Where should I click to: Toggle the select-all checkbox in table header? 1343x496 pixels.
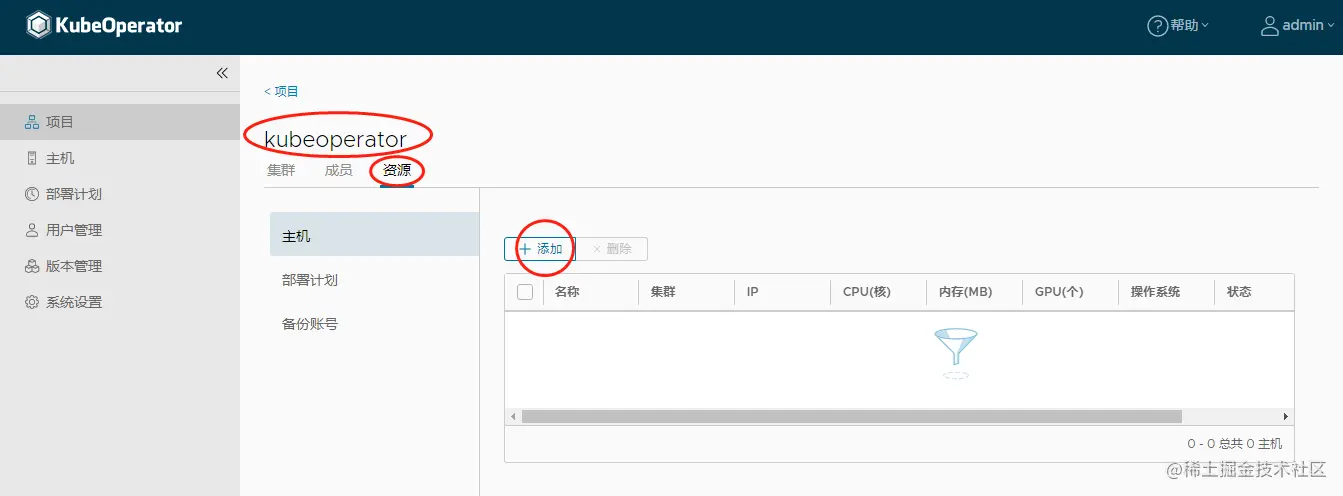click(x=525, y=292)
